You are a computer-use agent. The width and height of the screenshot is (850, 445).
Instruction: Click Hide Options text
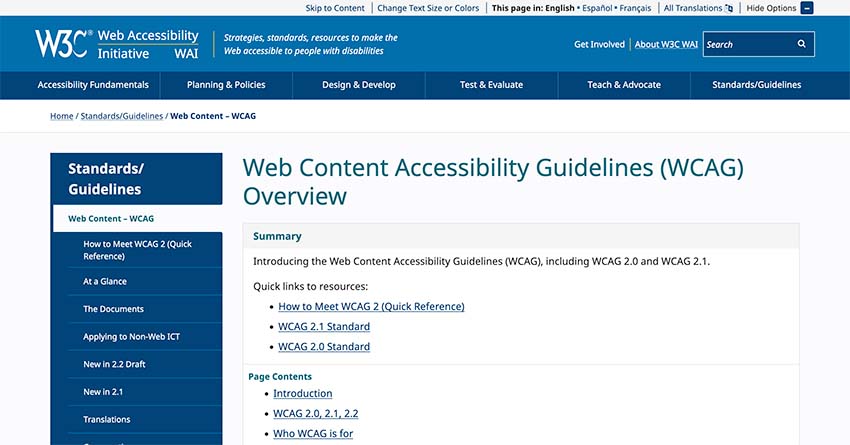point(771,8)
